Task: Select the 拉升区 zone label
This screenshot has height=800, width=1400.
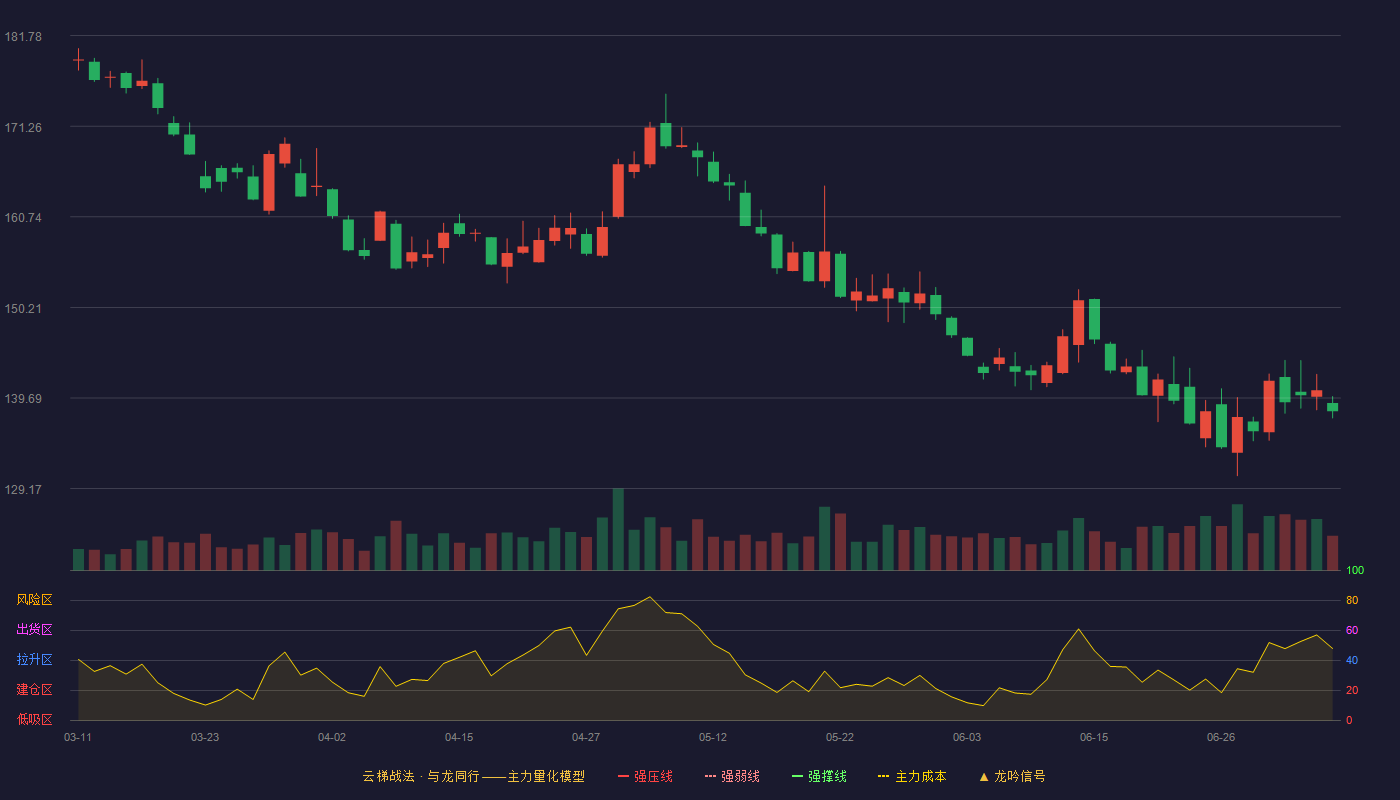Action: click(x=34, y=660)
